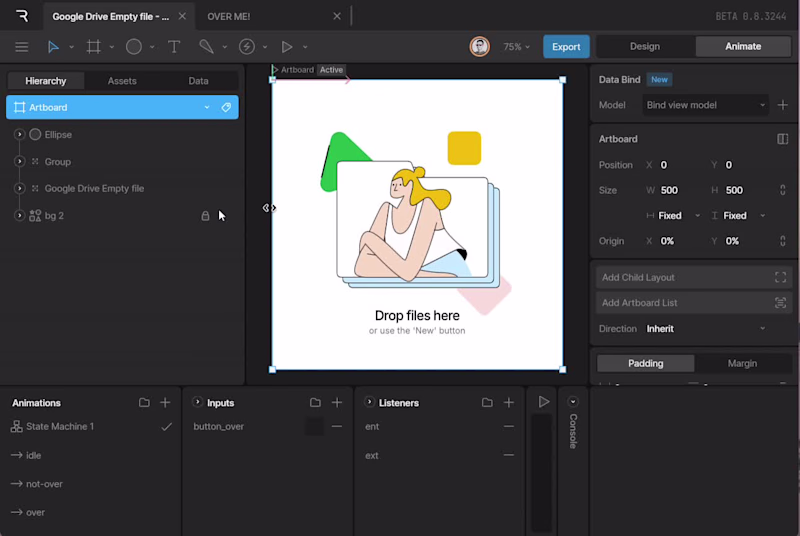
Task: Open the Direction Inherit dropdown
Action: coord(705,329)
